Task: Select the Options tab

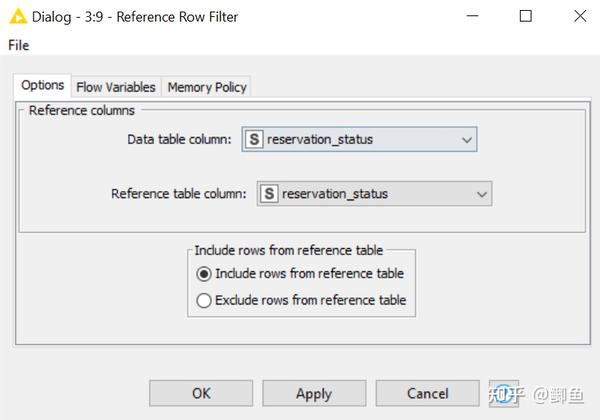Action: point(43,86)
